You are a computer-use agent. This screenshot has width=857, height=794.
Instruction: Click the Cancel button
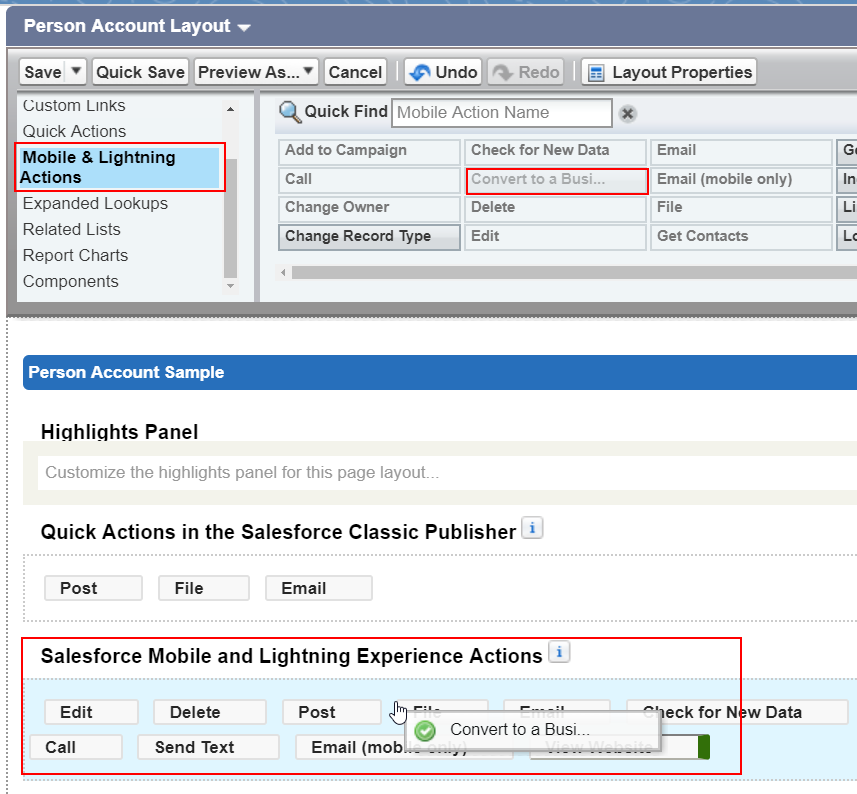(355, 71)
